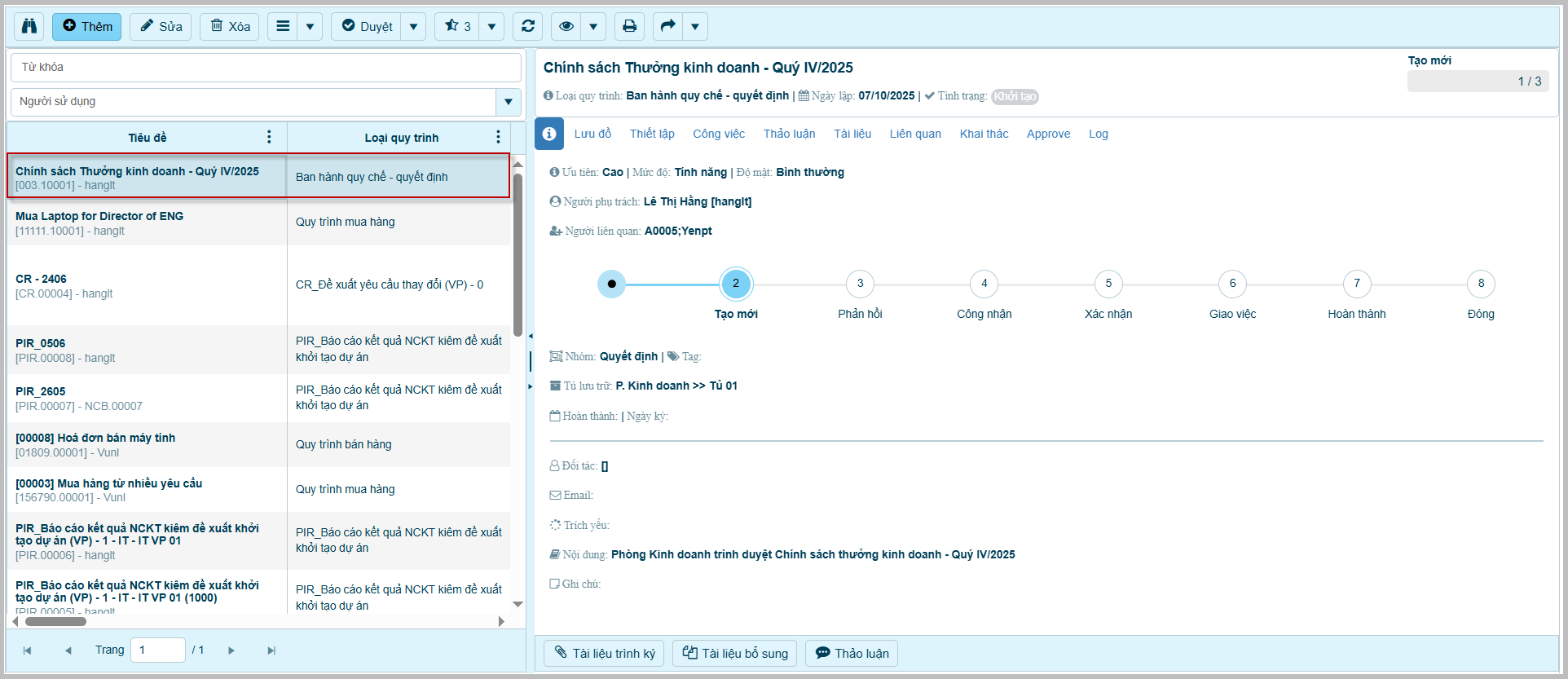Click the share arrow icon

coord(667,26)
